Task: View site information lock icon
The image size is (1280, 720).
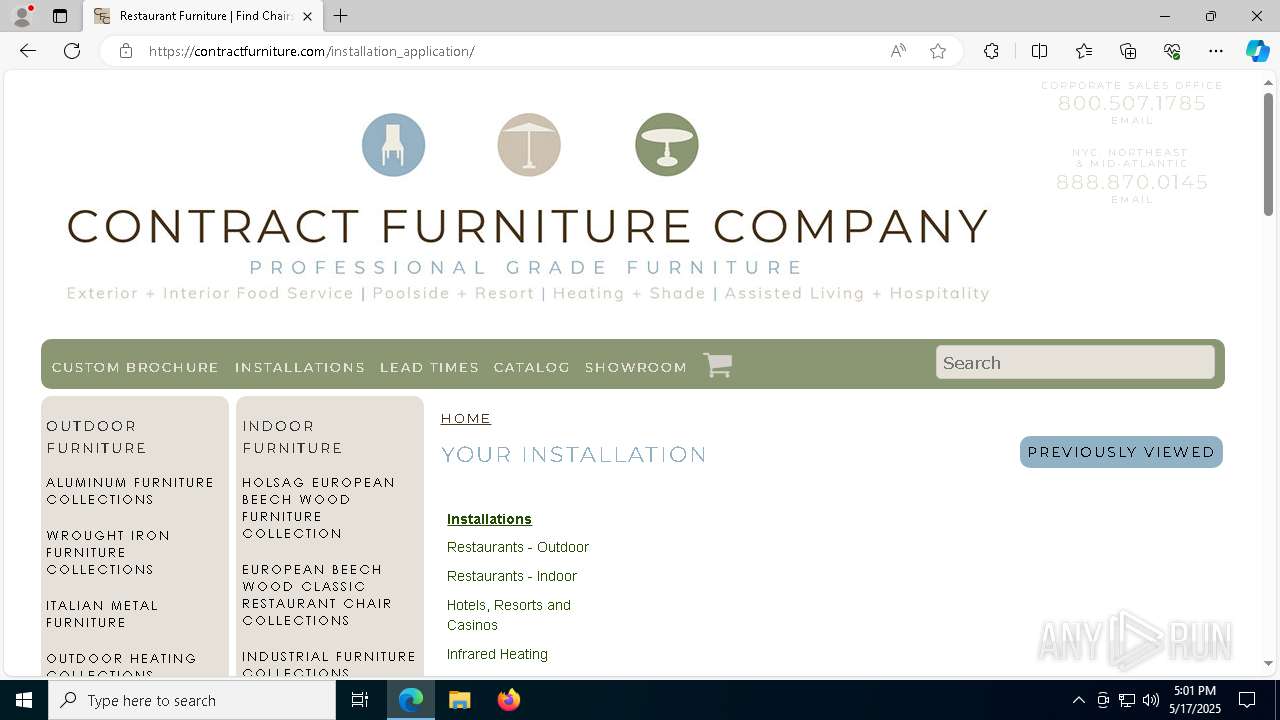Action: pyautogui.click(x=126, y=51)
